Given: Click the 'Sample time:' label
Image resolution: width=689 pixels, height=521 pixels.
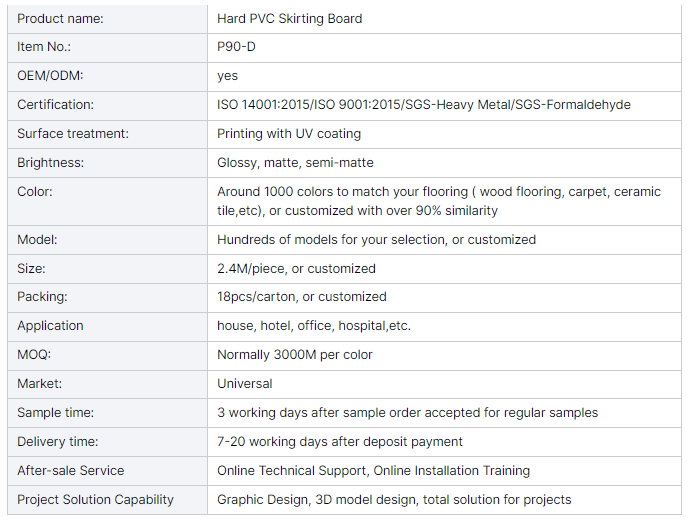Looking at the screenshot, I should [55, 413].
